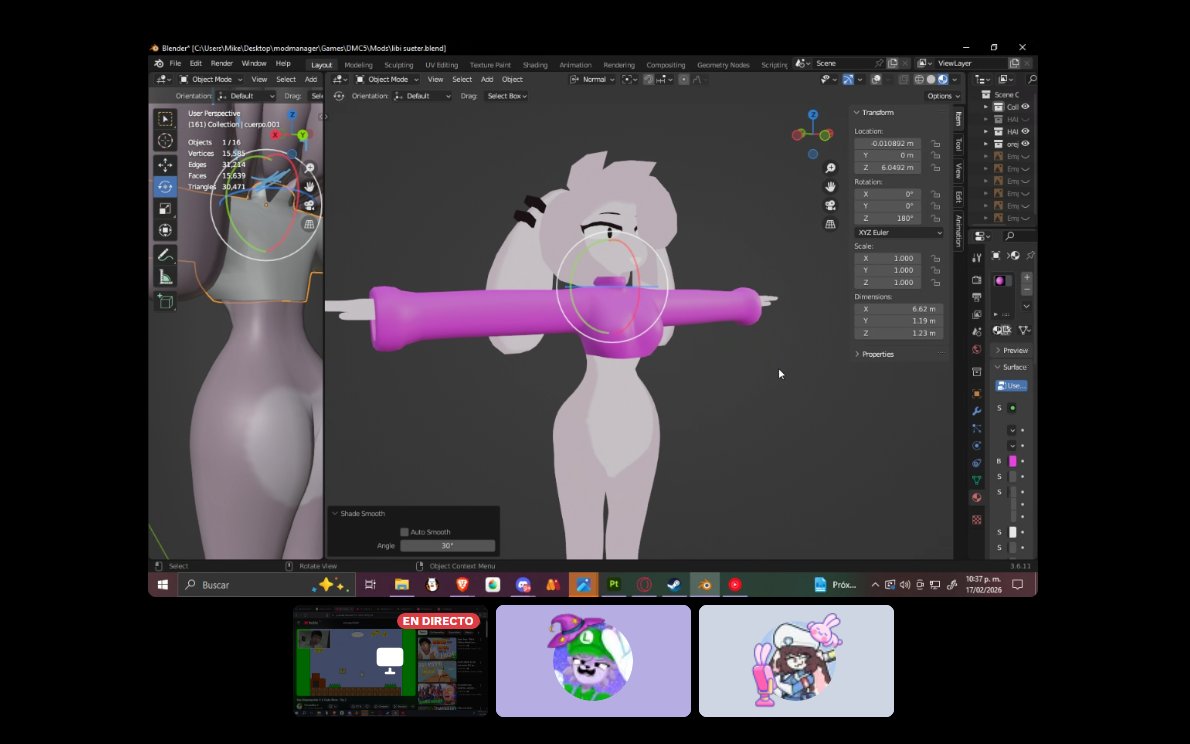Open Object properties tab icon

977,393
